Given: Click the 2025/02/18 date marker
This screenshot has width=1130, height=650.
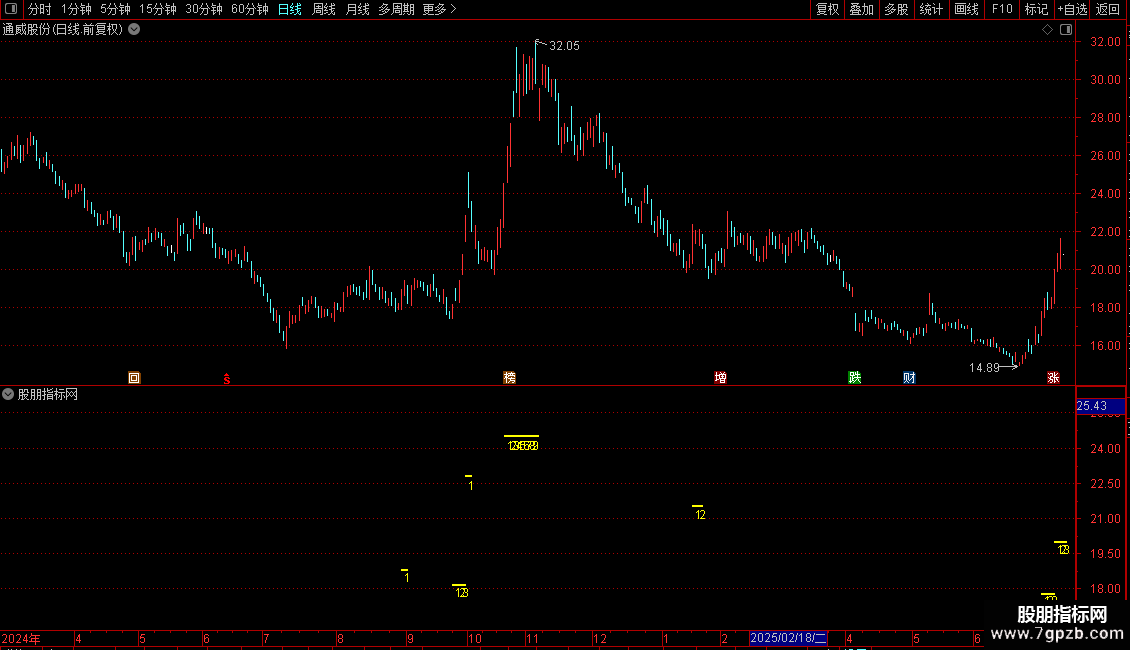Looking at the screenshot, I should (788, 638).
